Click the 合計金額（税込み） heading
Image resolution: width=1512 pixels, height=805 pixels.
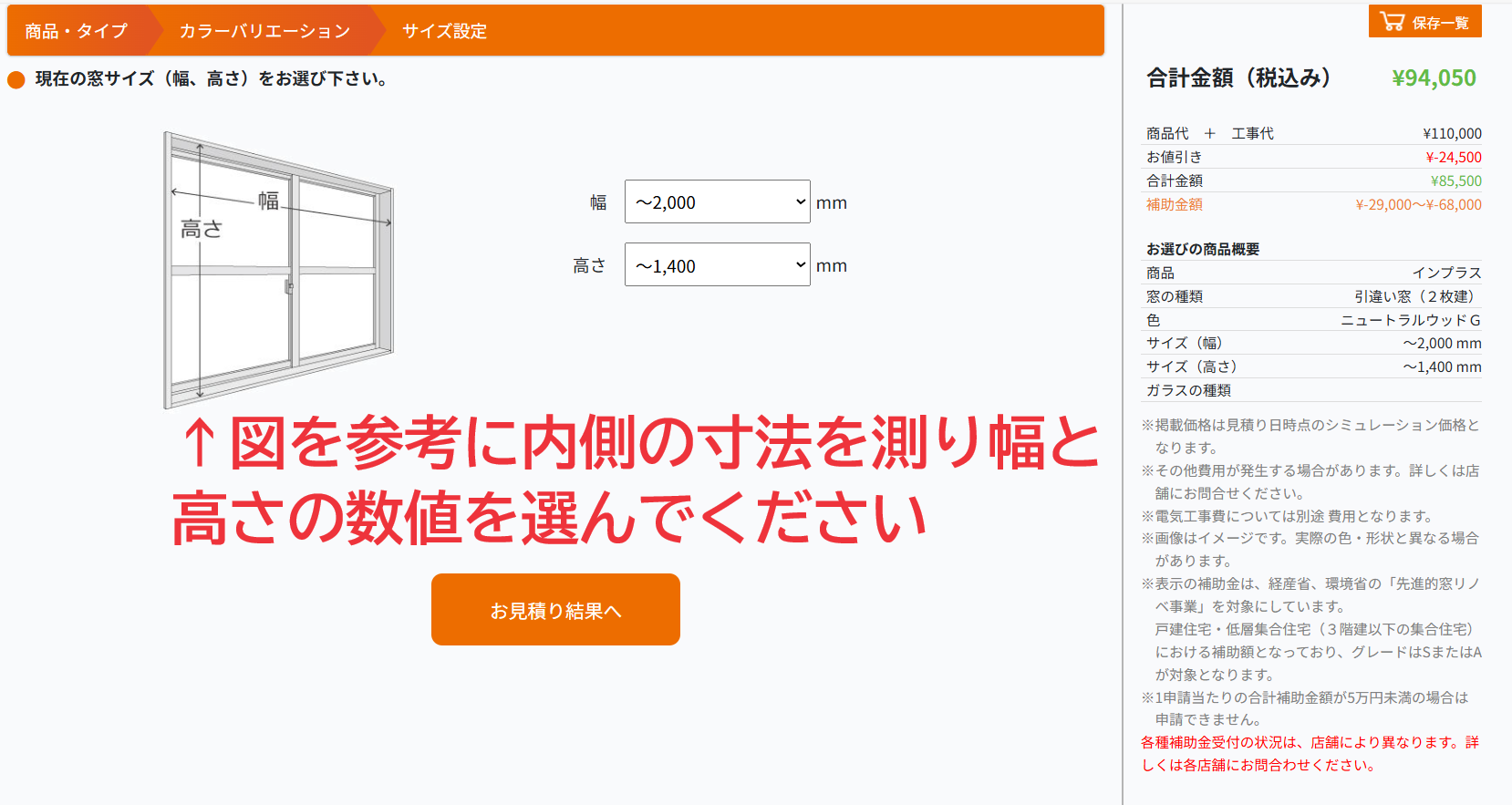pos(1238,78)
